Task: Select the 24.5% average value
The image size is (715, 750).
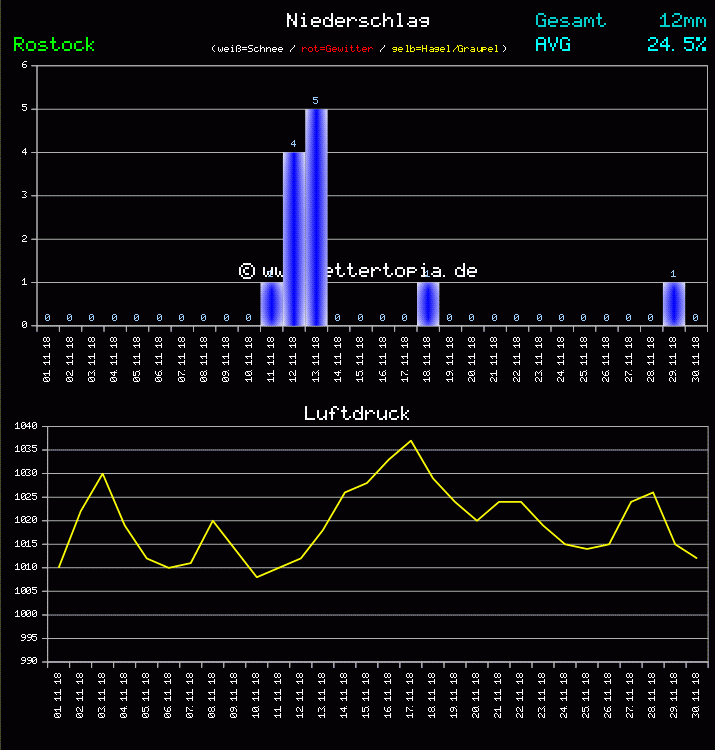Action: (x=676, y=44)
